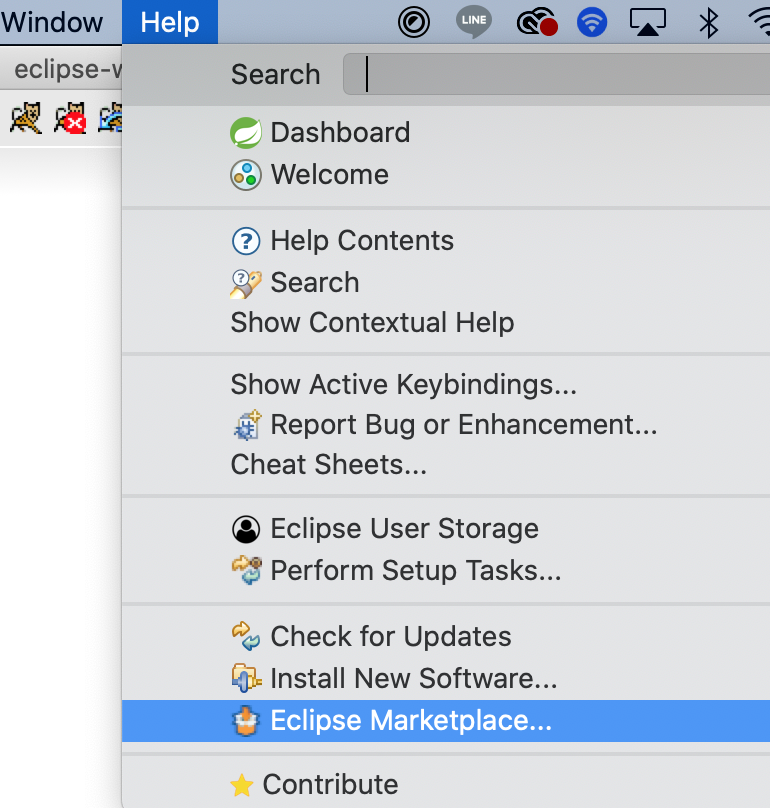This screenshot has width=770, height=808.
Task: Select Show Contextual Help
Action: (x=446, y=323)
